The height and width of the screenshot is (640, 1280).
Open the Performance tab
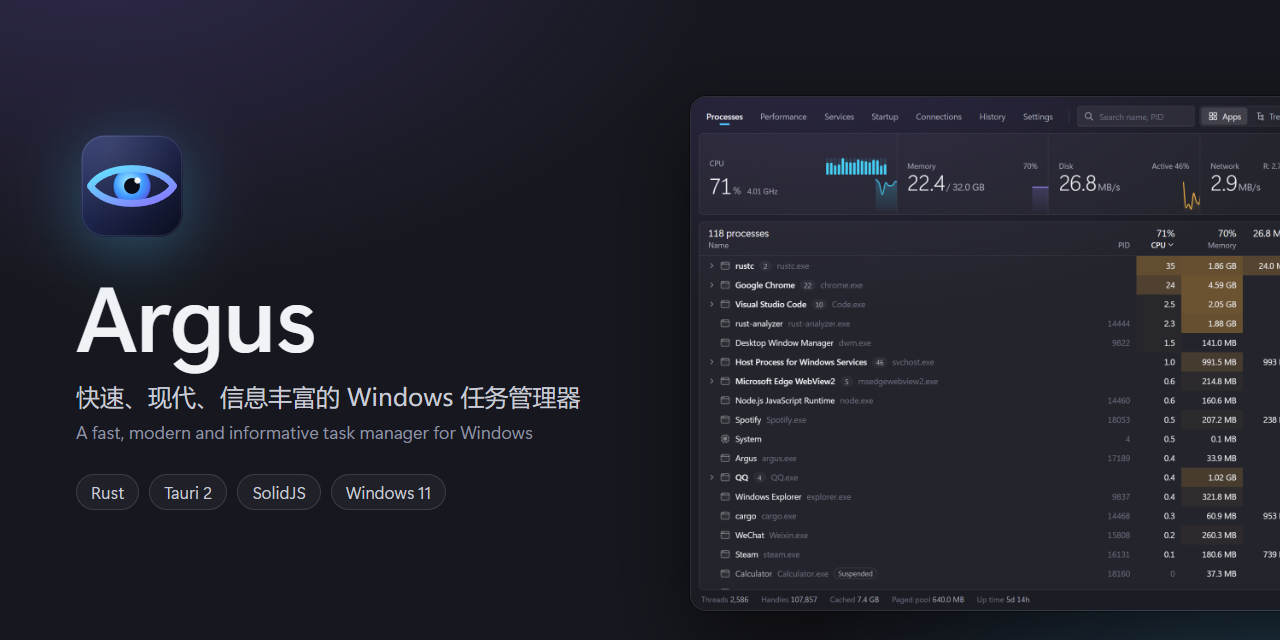(783, 117)
